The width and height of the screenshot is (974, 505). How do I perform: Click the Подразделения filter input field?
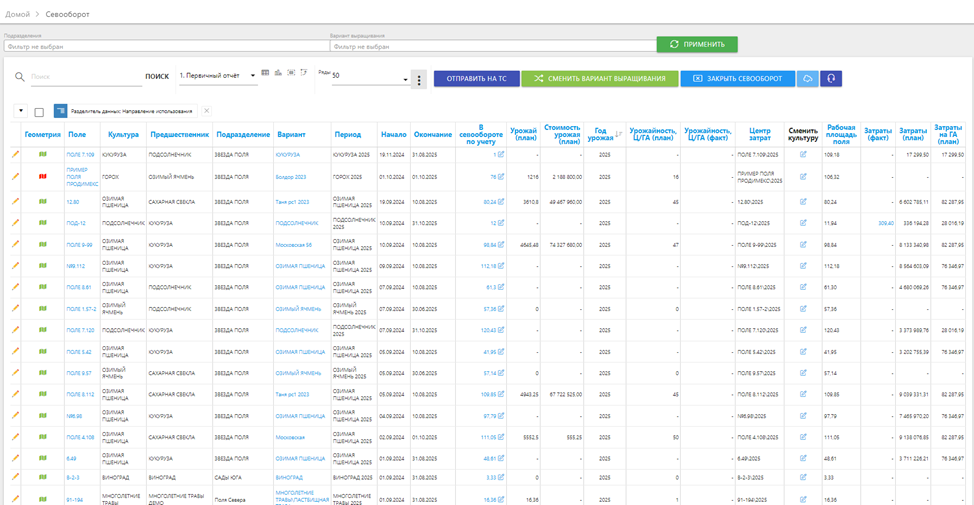coord(160,45)
